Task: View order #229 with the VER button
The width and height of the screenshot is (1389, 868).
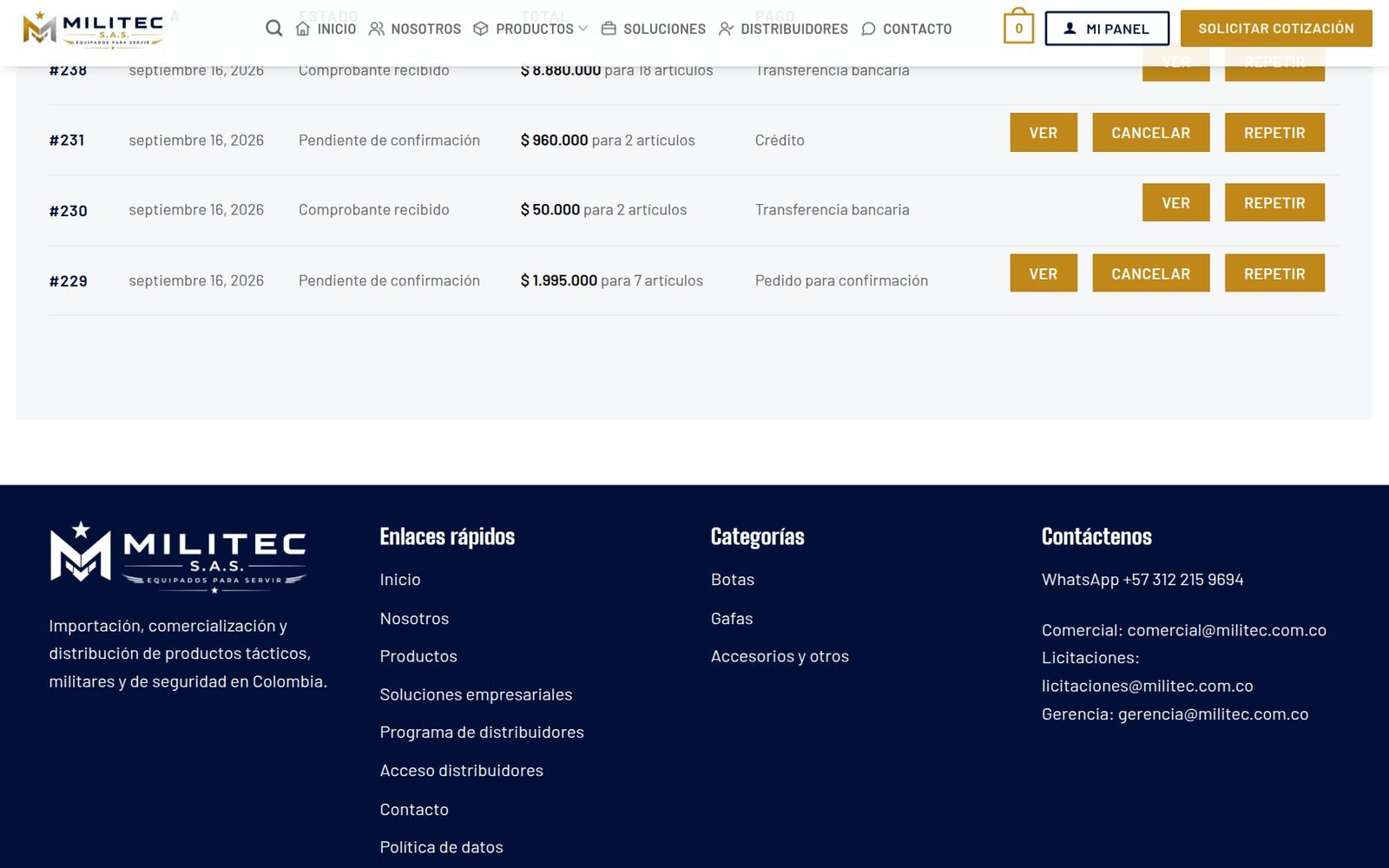Action: point(1043,273)
